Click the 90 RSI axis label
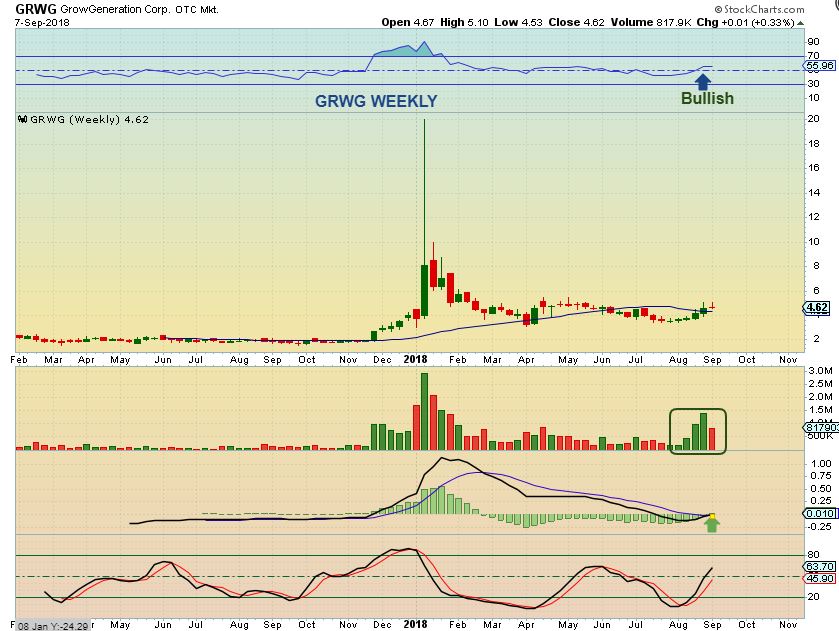 pyautogui.click(x=813, y=42)
